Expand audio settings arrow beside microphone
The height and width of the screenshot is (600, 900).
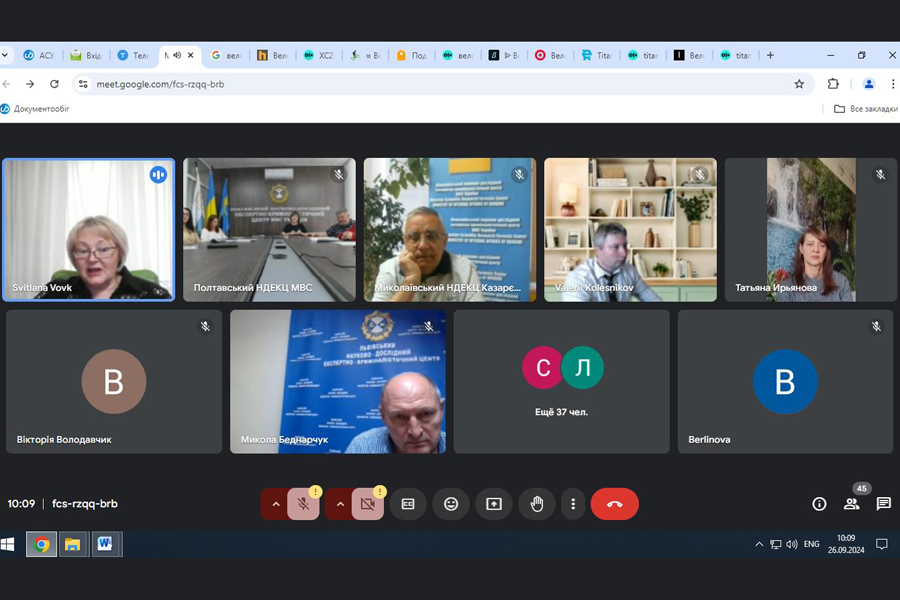[275, 504]
